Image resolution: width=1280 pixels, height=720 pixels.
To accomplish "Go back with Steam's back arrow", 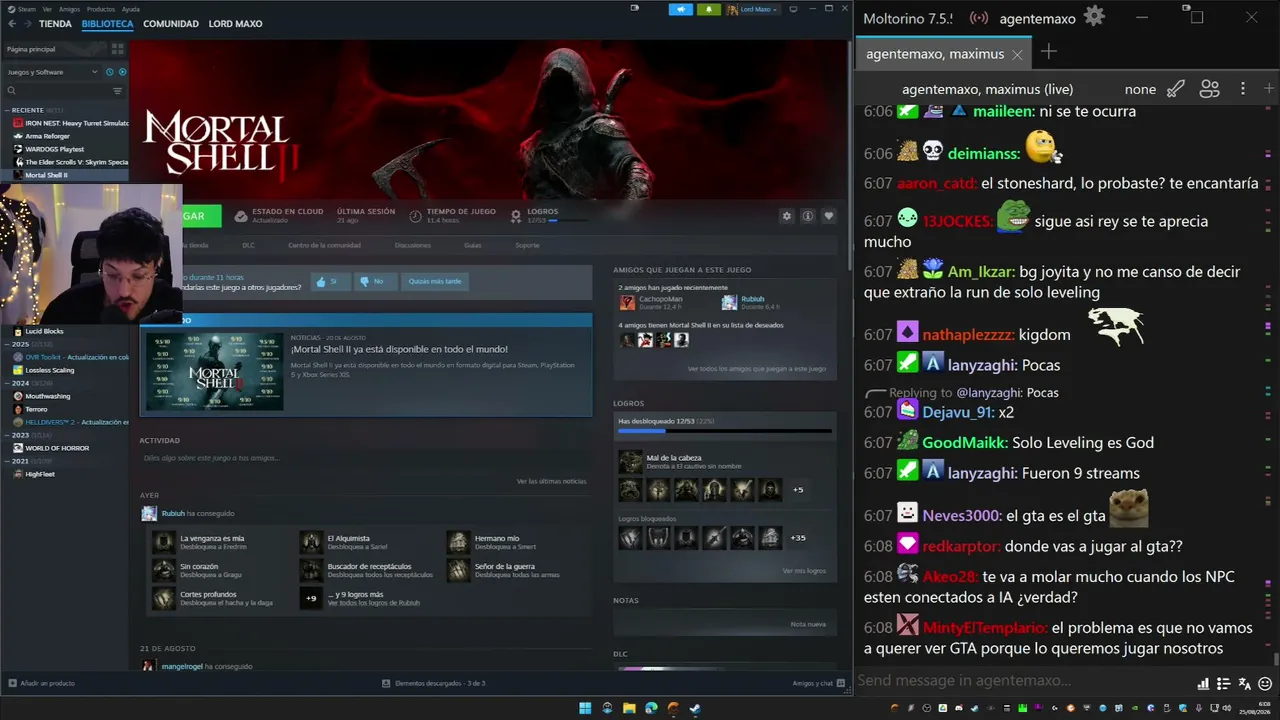I will 10,23.
